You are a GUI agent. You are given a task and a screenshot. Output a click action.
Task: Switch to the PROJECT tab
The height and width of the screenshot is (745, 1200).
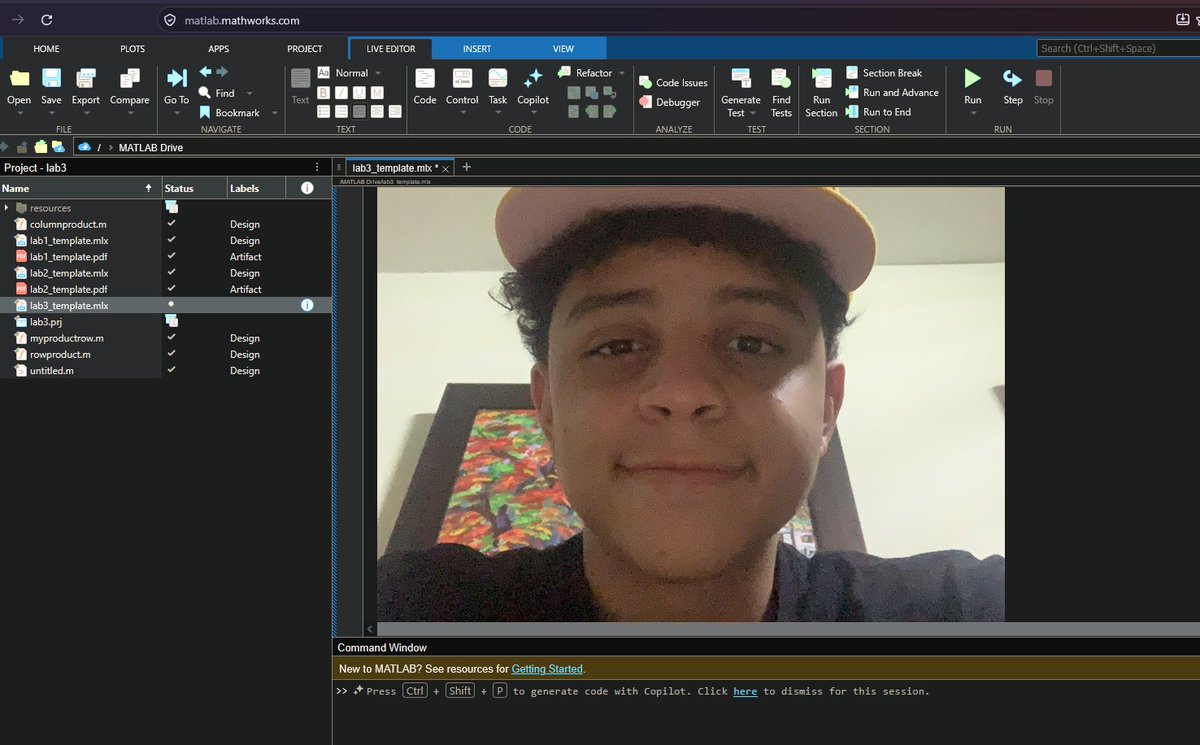pos(305,49)
